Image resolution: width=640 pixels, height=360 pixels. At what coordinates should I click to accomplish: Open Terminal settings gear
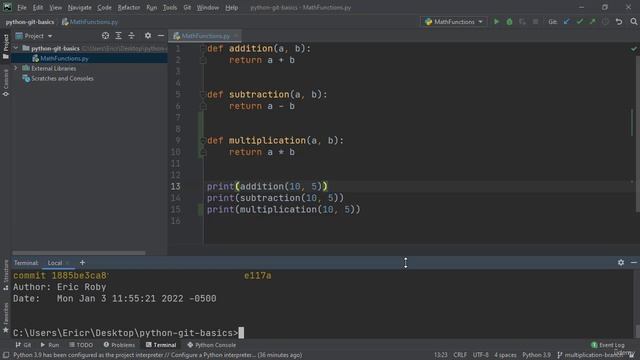pos(621,262)
